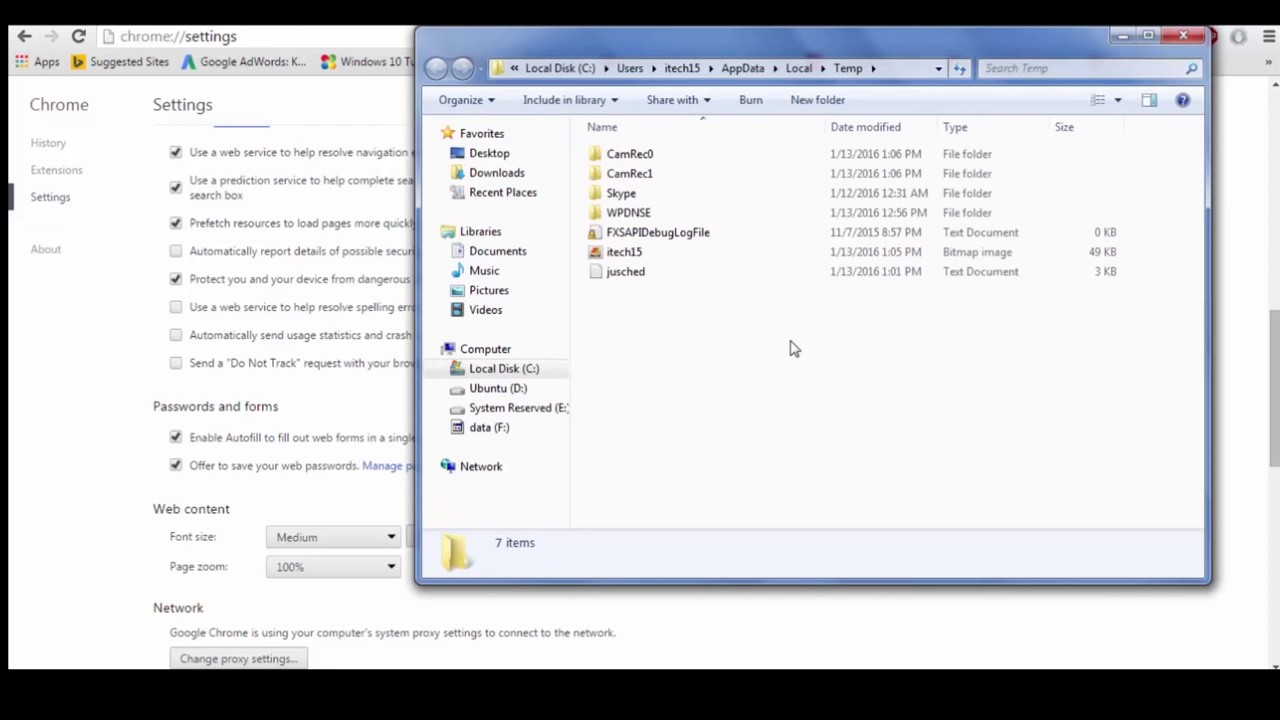Enable Do Not Track request checkbox

pos(176,363)
